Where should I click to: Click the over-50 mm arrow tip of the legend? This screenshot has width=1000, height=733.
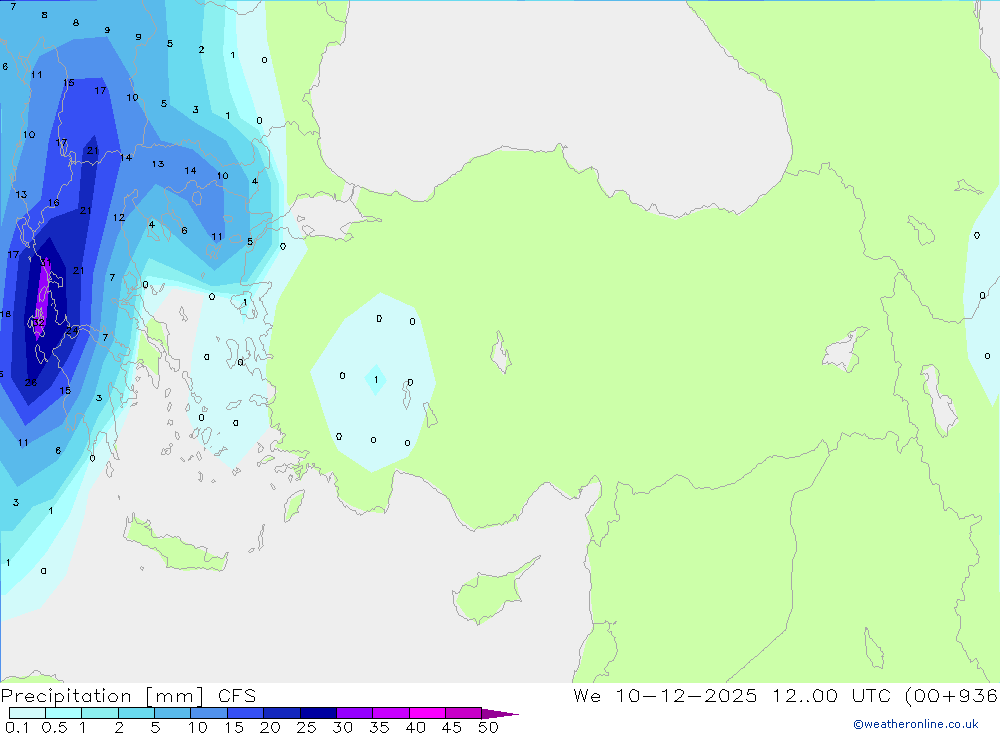click(499, 714)
